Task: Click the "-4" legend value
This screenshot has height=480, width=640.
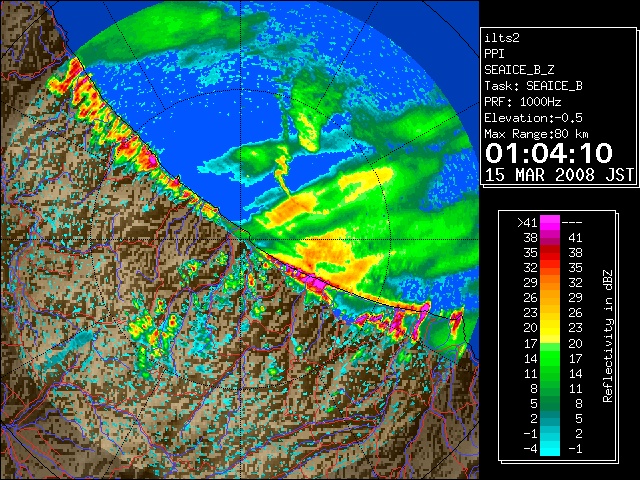Action: [x=530, y=448]
